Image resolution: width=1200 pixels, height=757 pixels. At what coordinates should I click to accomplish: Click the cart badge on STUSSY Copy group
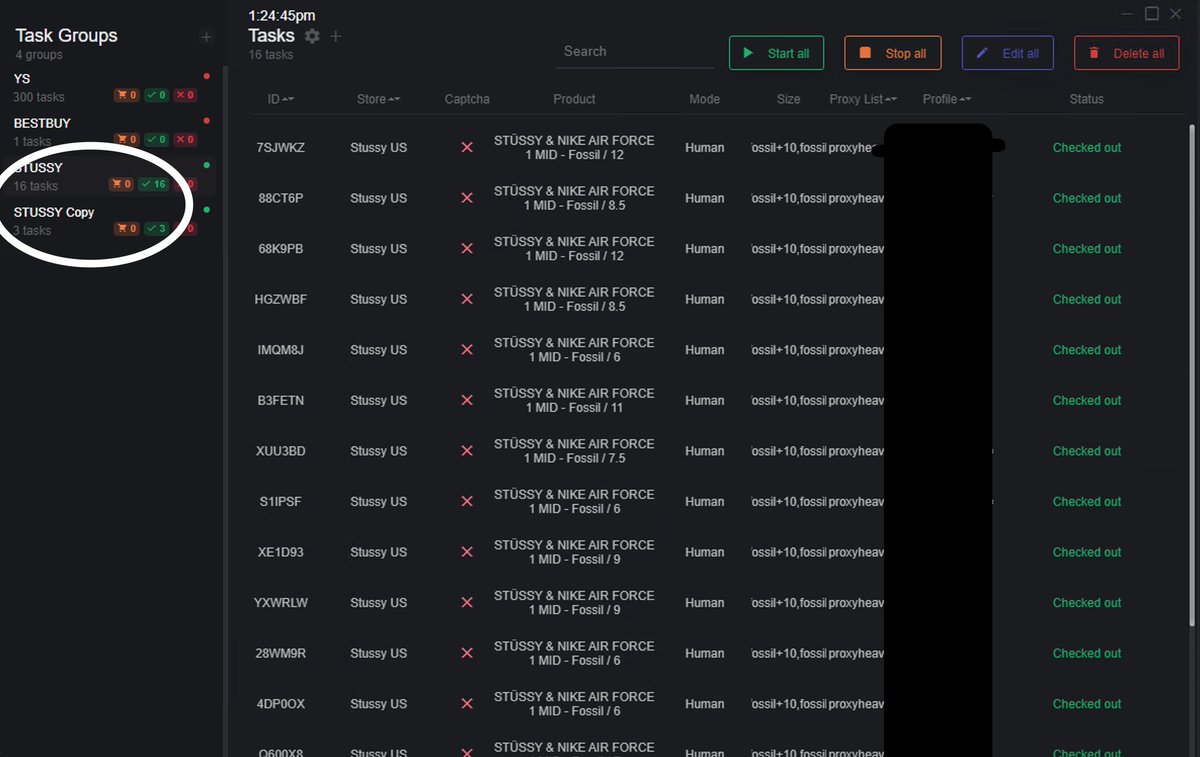click(x=126, y=228)
